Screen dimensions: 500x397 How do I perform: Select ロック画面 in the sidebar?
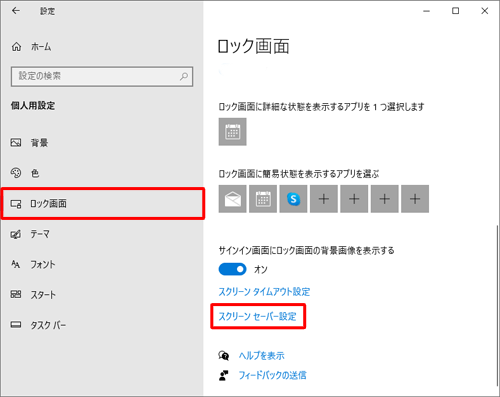coord(102,203)
